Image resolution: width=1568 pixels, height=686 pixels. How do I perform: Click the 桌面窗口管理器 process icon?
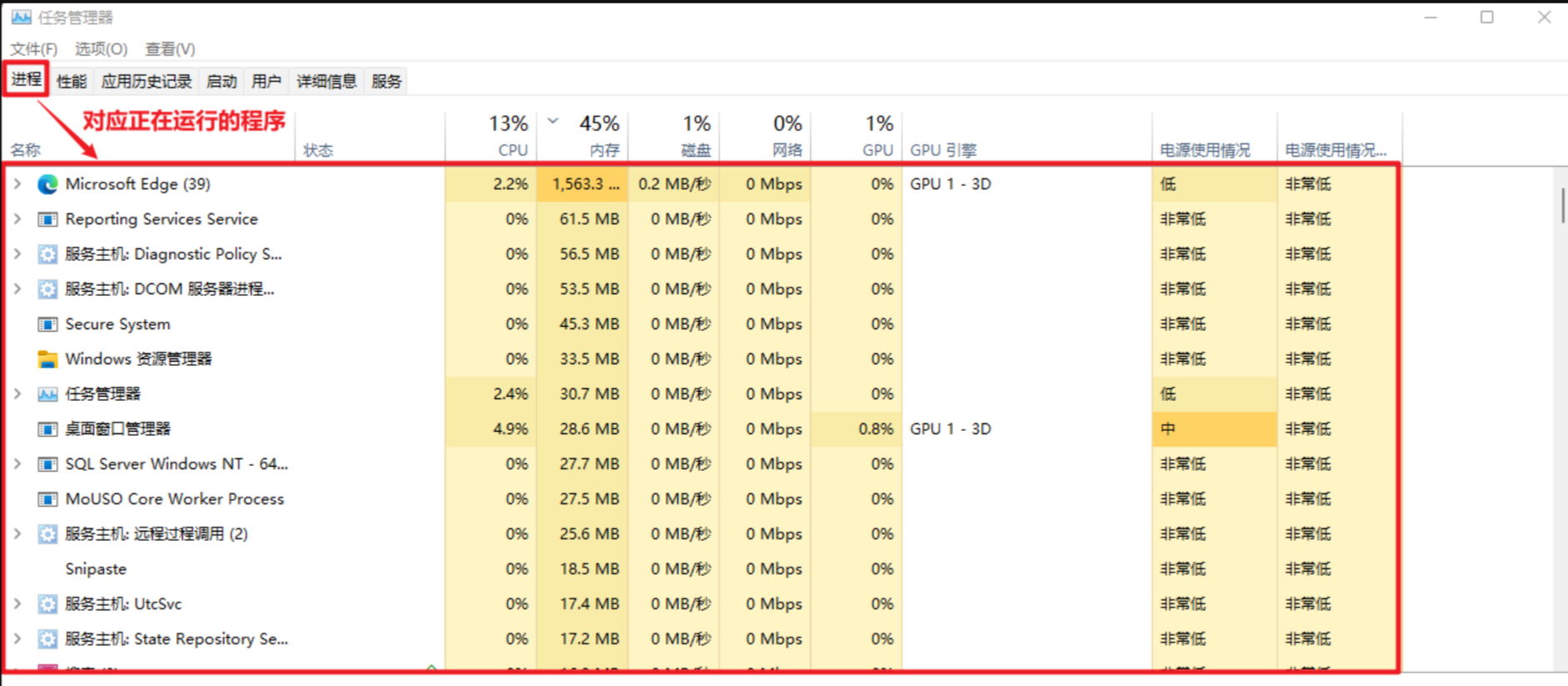48,429
